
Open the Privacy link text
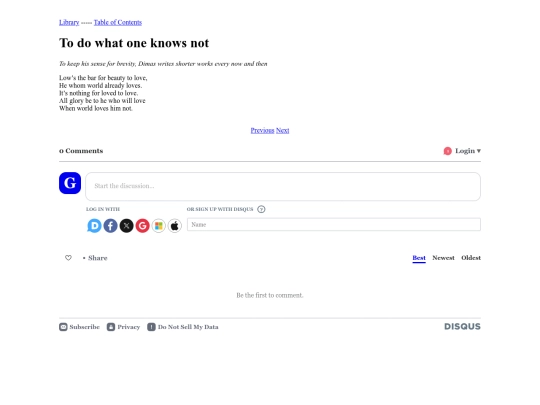(x=128, y=327)
